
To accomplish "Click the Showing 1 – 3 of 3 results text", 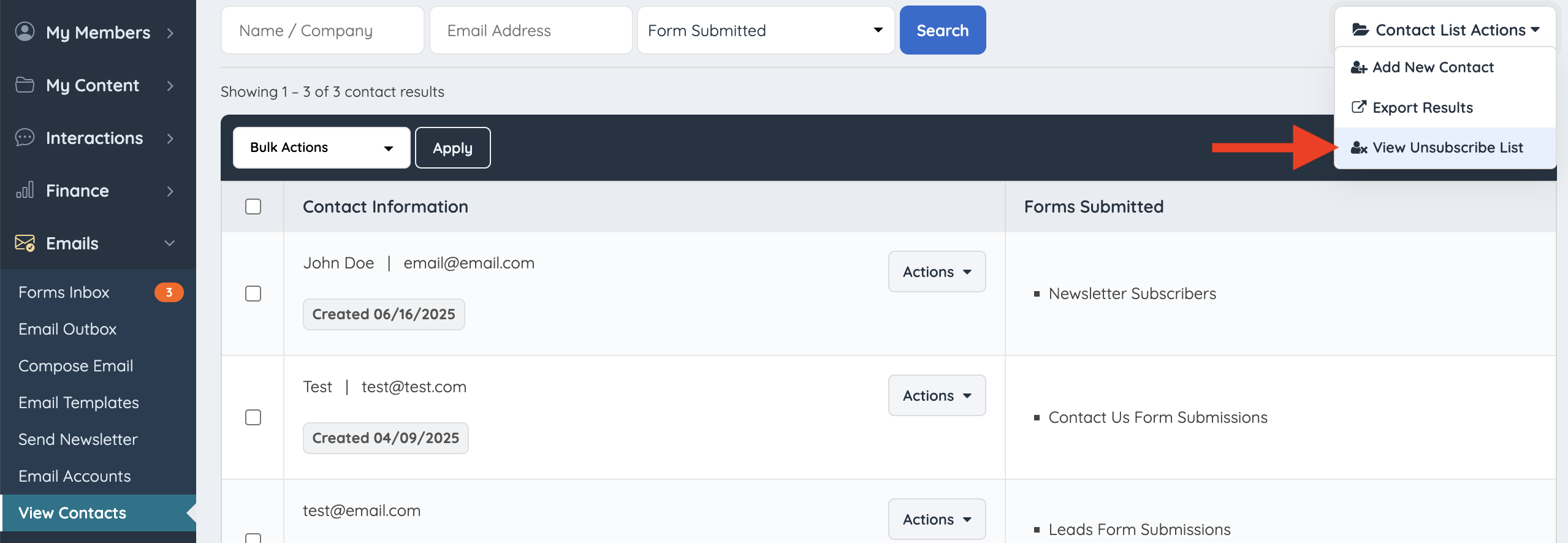I will (x=332, y=91).
